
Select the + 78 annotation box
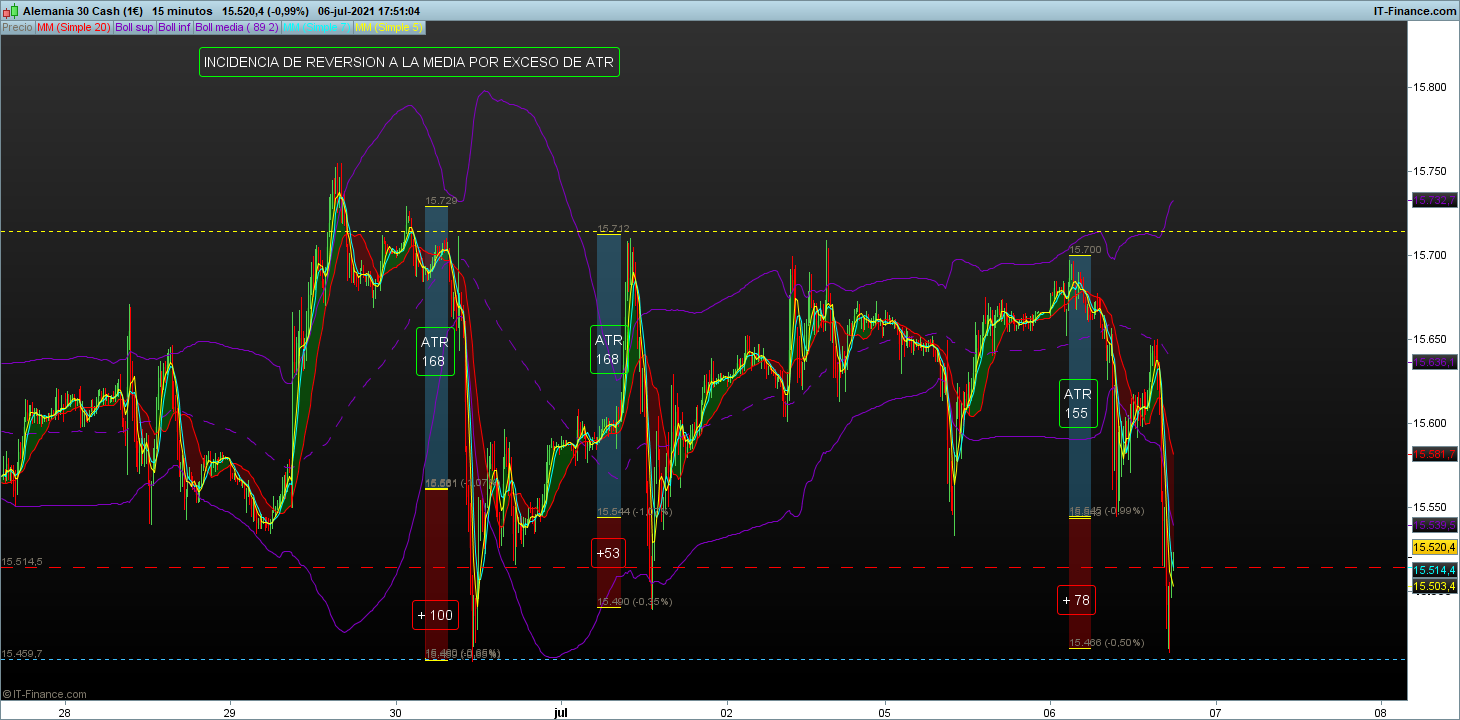pyautogui.click(x=1077, y=600)
